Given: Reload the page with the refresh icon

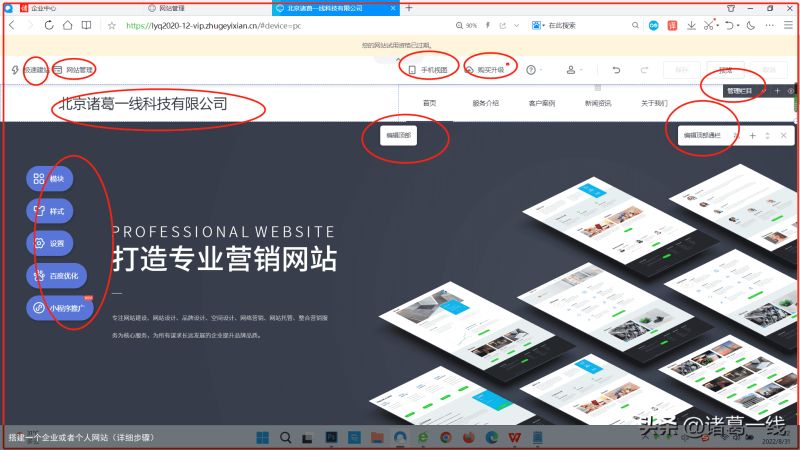Looking at the screenshot, I should point(49,25).
